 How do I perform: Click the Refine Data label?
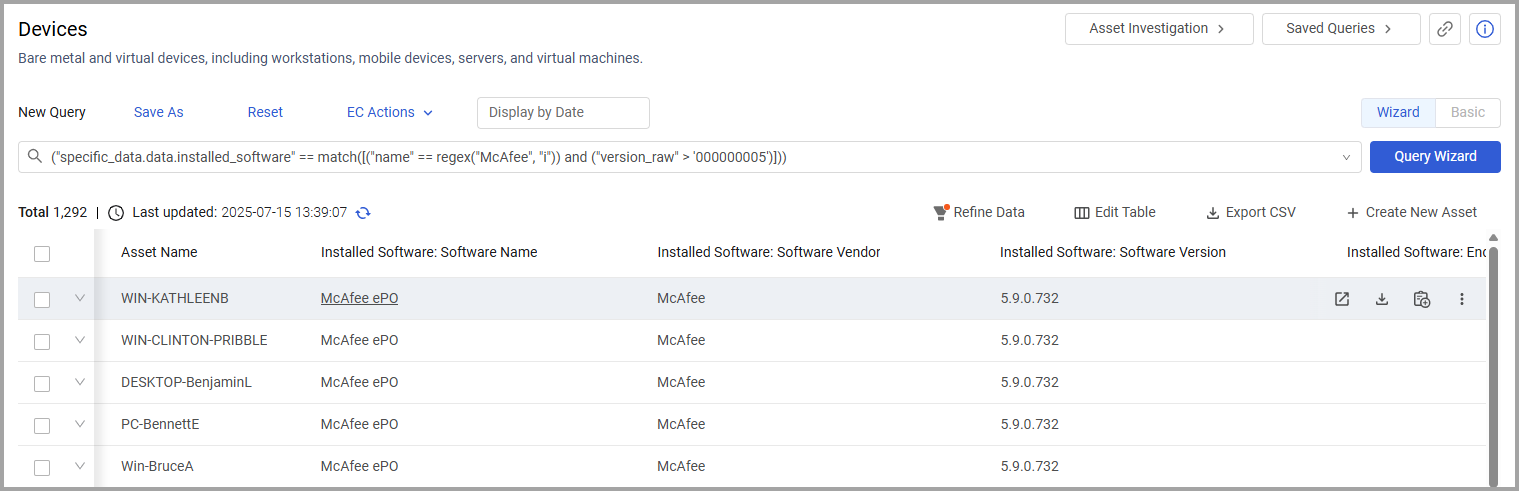(989, 212)
